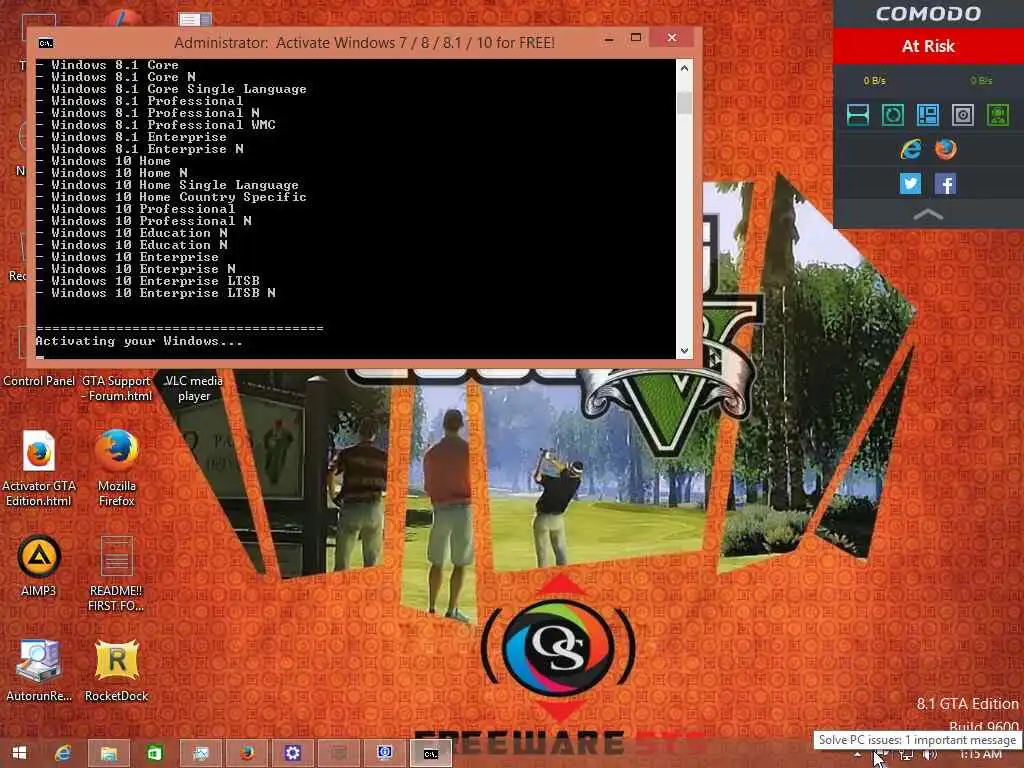Viewport: 1024px width, 768px height.
Task: Open Internet Explorer from the taskbar
Action: click(x=63, y=754)
